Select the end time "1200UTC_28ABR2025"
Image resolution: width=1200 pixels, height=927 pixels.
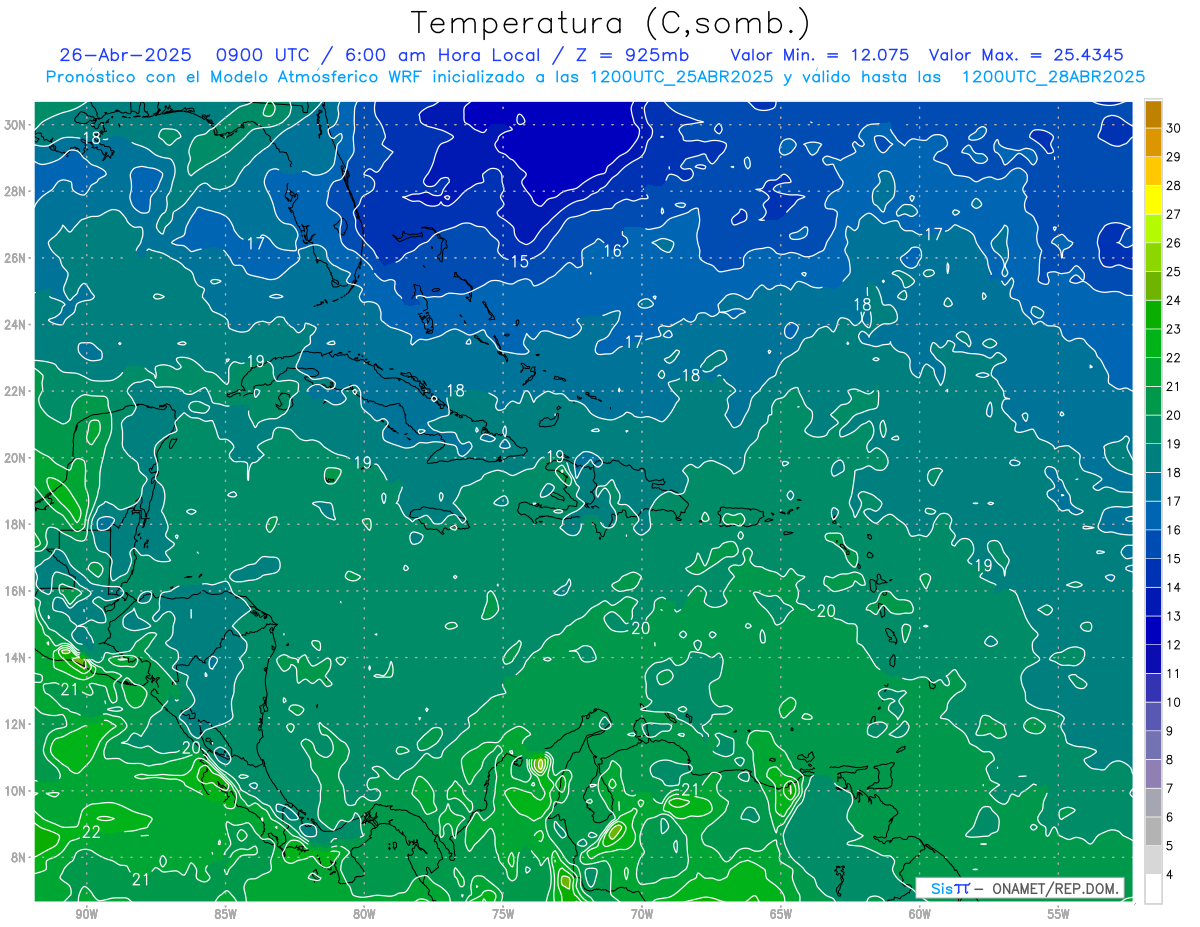click(1052, 77)
